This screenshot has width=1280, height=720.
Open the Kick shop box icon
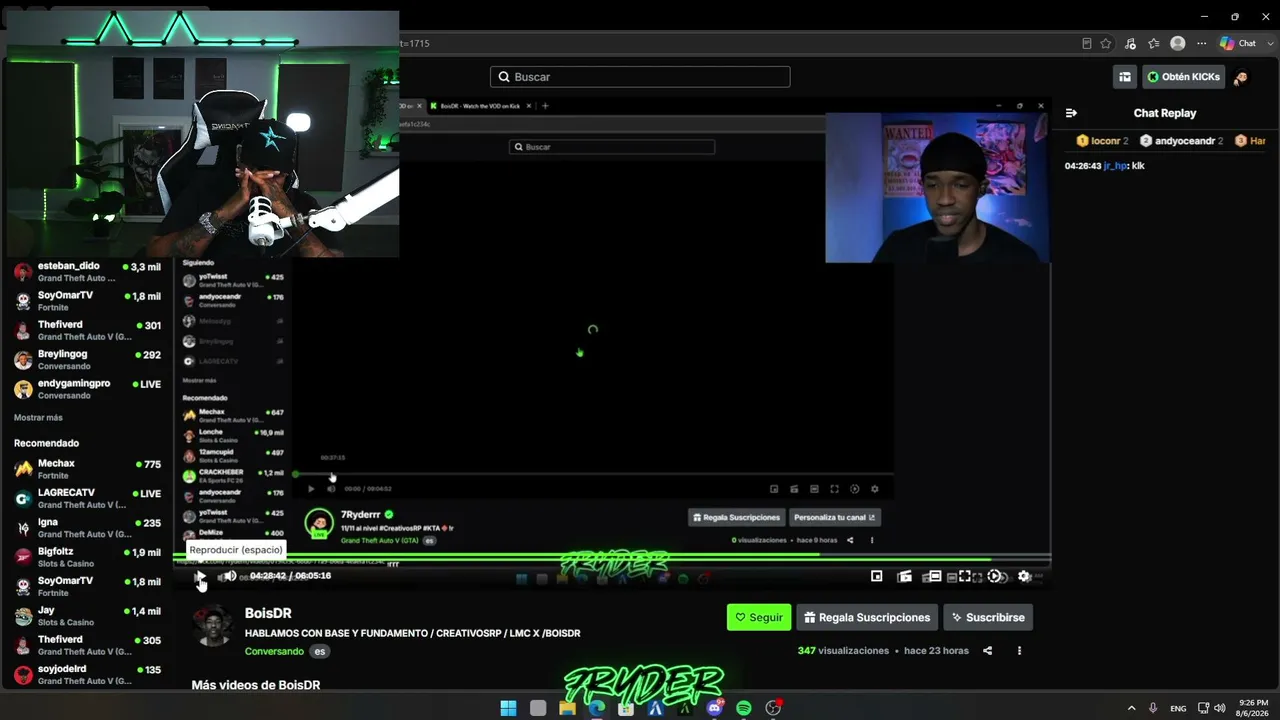[1125, 77]
